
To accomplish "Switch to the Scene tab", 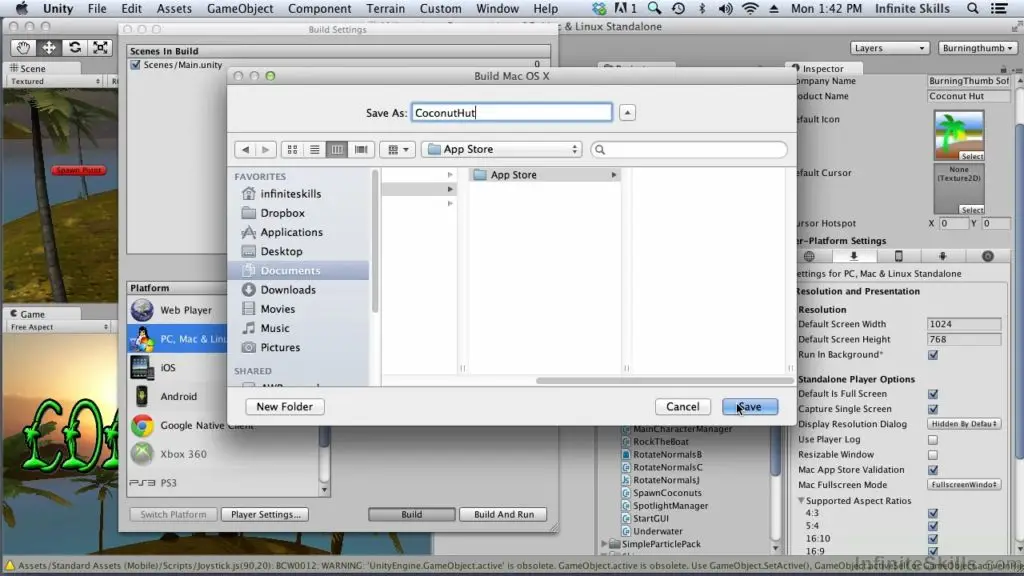I will [x=33, y=69].
